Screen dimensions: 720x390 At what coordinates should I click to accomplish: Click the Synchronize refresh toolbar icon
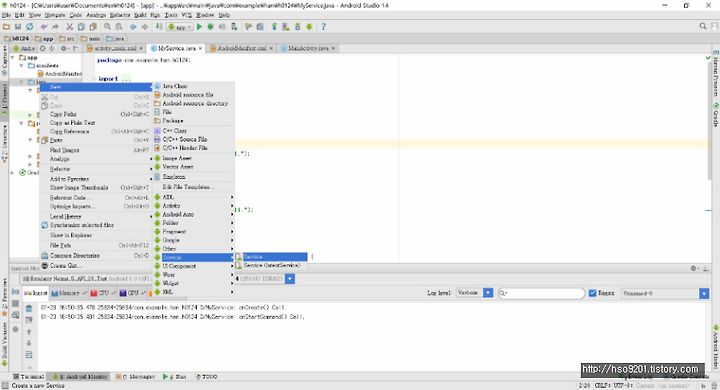click(x=30, y=27)
